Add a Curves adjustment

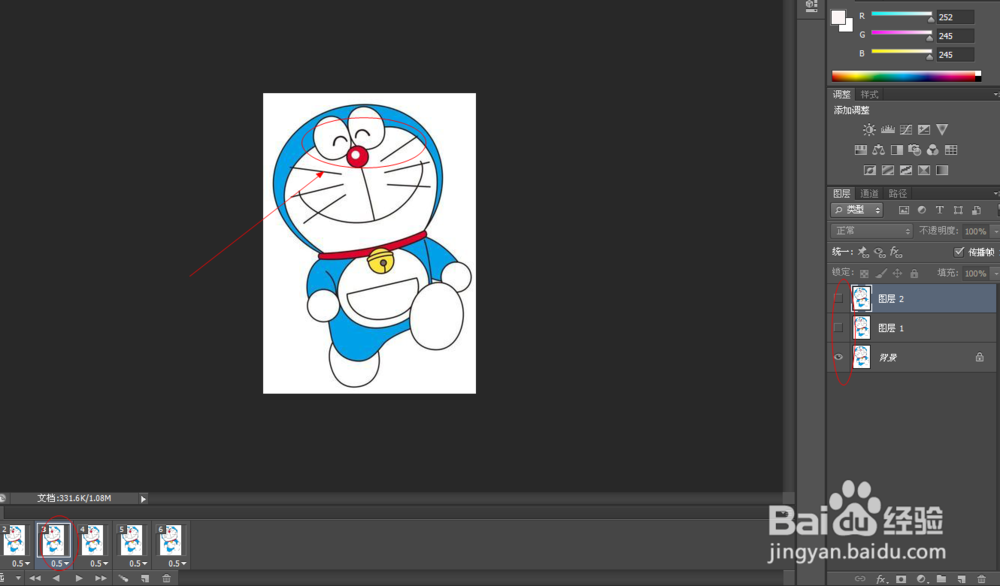[x=906, y=130]
